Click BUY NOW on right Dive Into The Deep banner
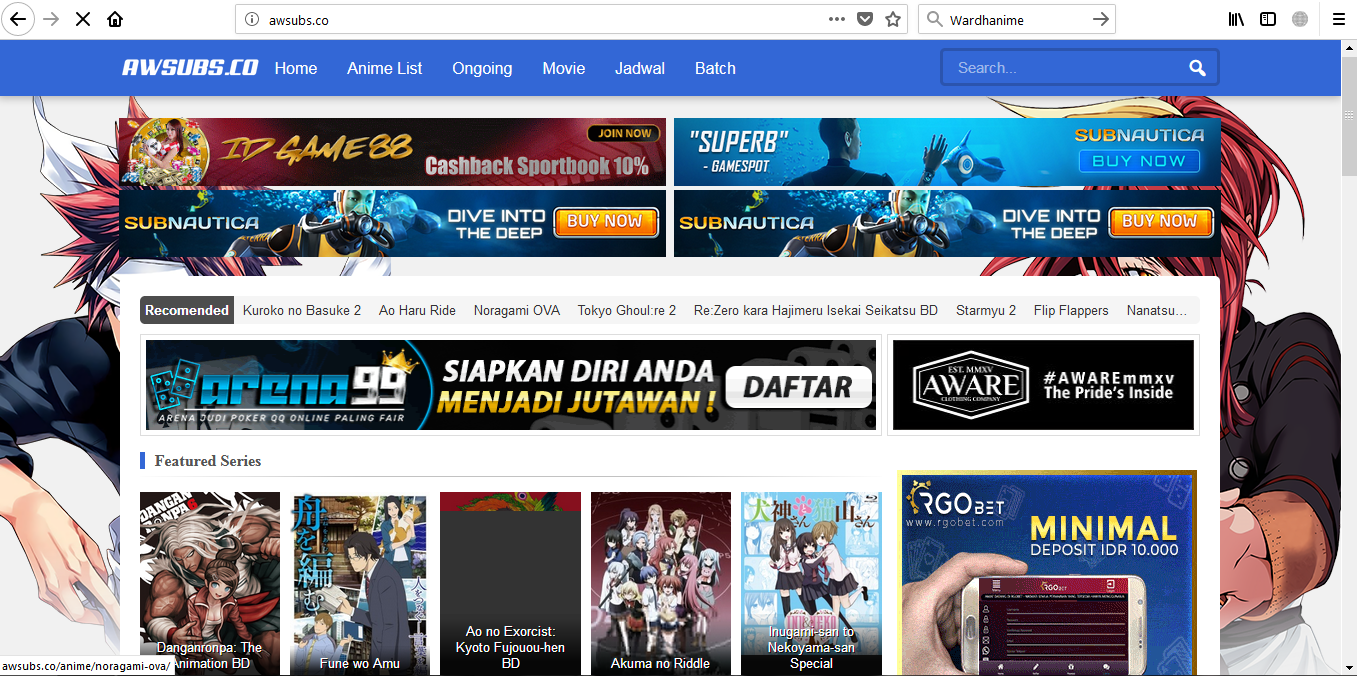Image resolution: width=1357 pixels, height=676 pixels. click(1159, 221)
